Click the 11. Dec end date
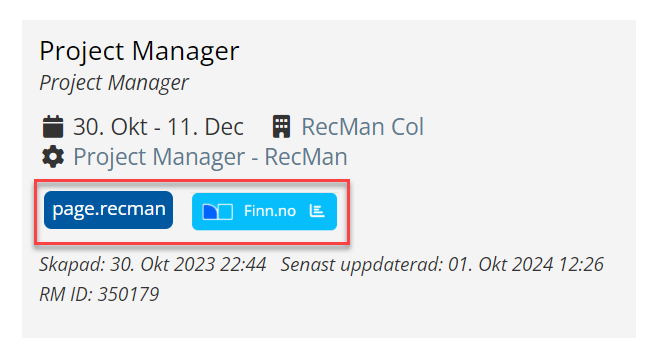 [x=205, y=127]
